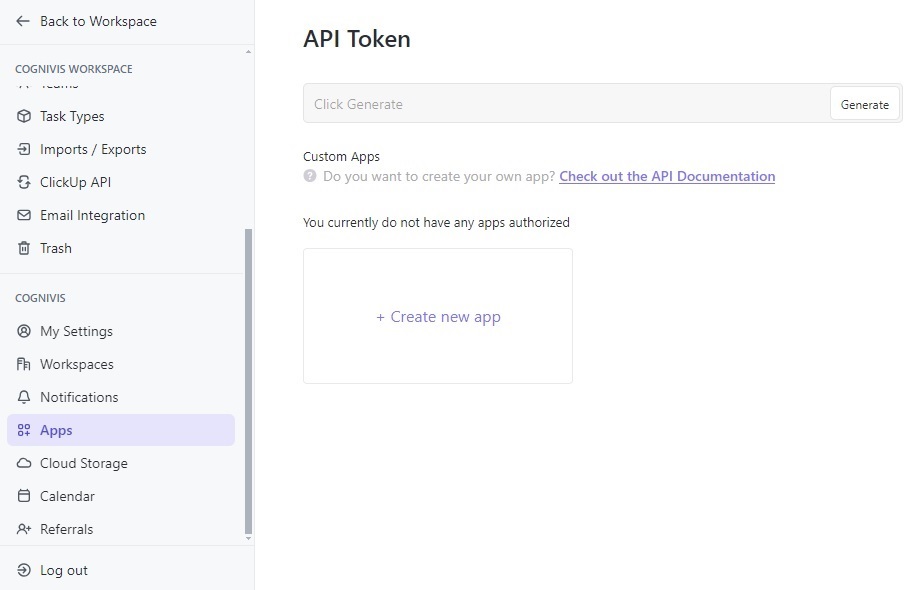Open Workspaces settings page
The width and height of the screenshot is (921, 590).
pyautogui.click(x=76, y=364)
